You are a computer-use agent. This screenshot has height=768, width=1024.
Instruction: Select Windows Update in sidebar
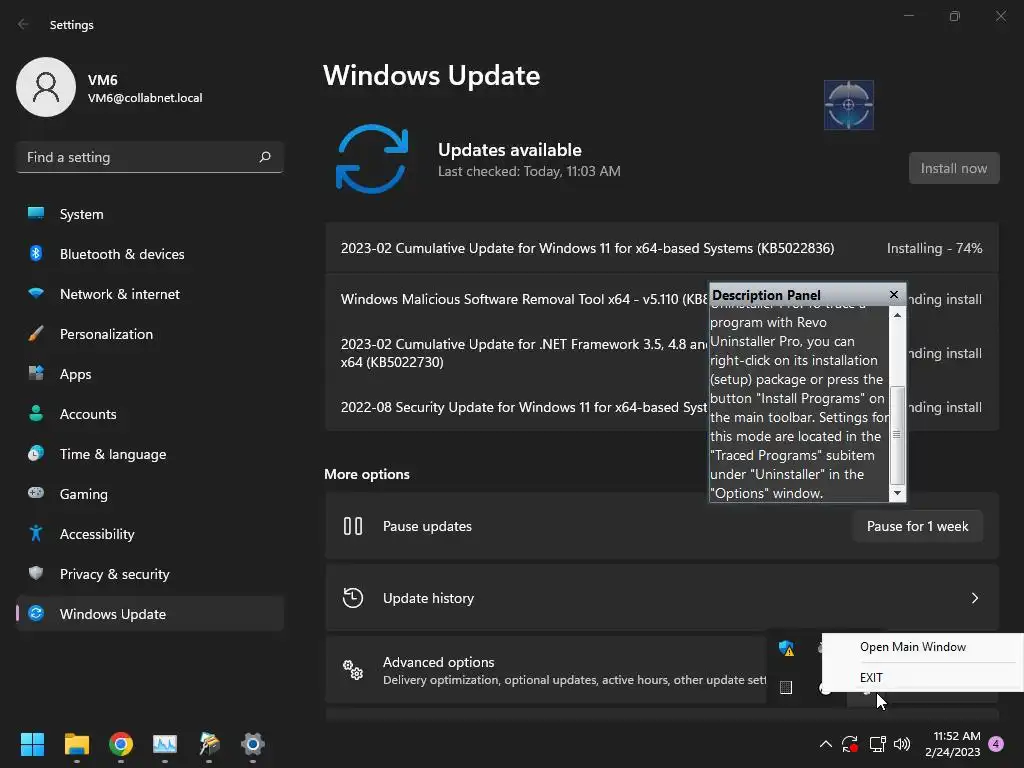click(x=150, y=614)
